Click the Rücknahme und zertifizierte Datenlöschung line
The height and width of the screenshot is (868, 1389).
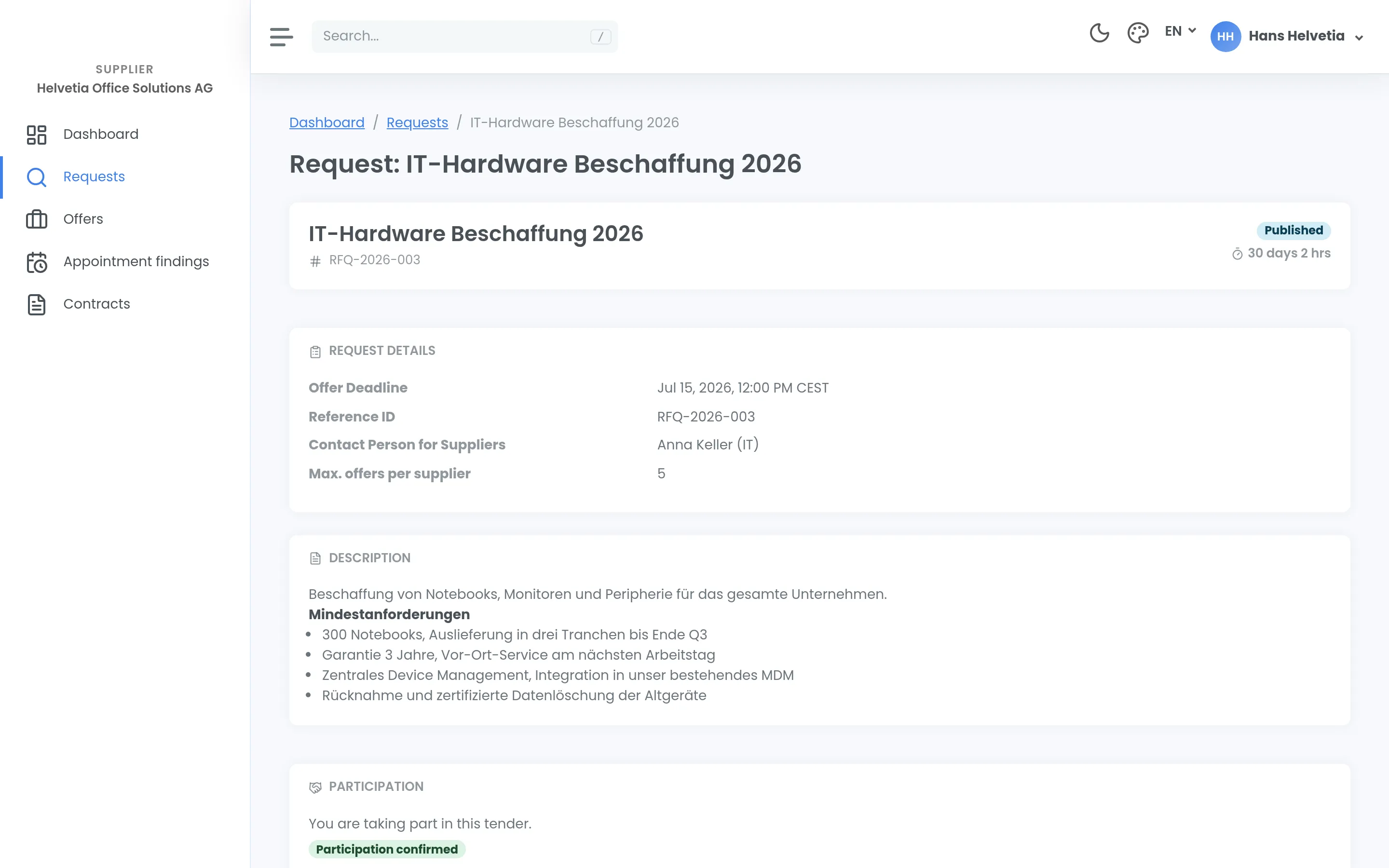[514, 696]
